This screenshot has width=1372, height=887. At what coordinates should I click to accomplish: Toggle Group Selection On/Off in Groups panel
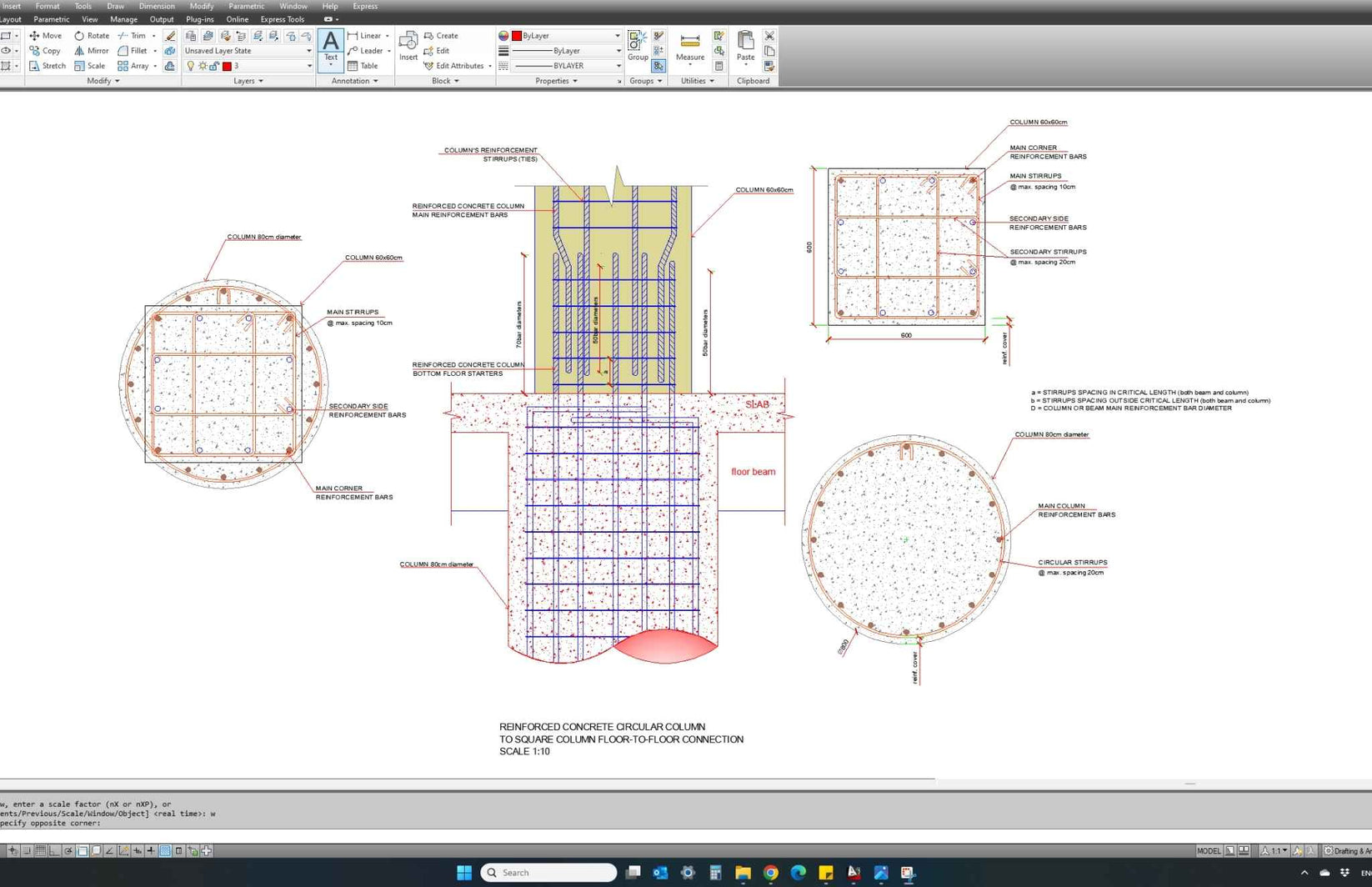658,65
